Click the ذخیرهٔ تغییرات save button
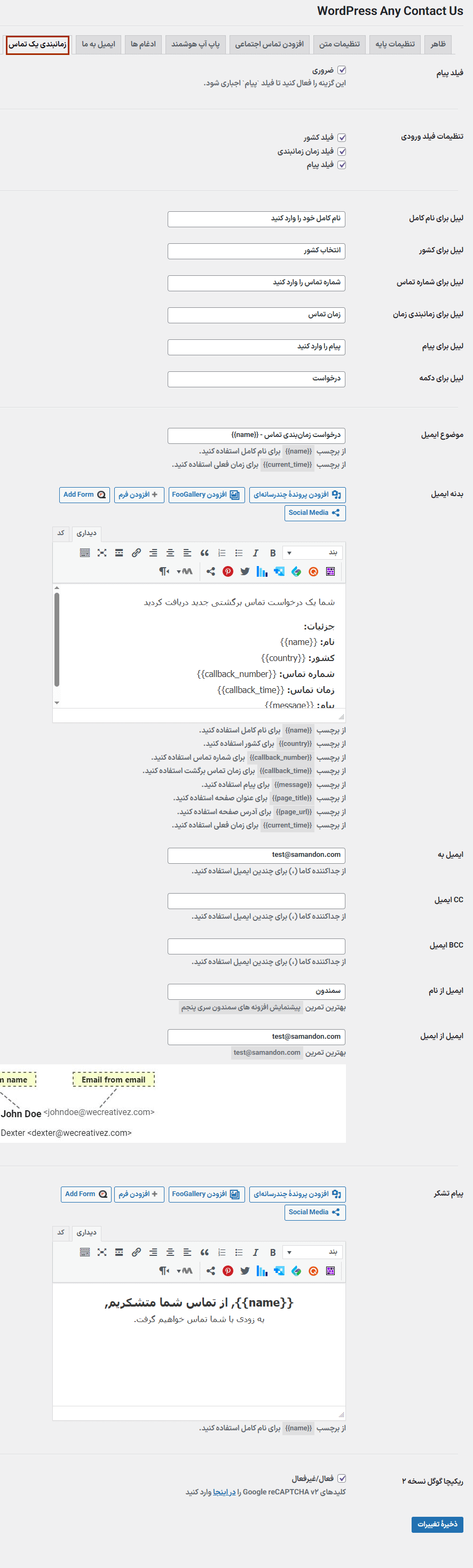The height and width of the screenshot is (1568, 473). coord(437,1524)
